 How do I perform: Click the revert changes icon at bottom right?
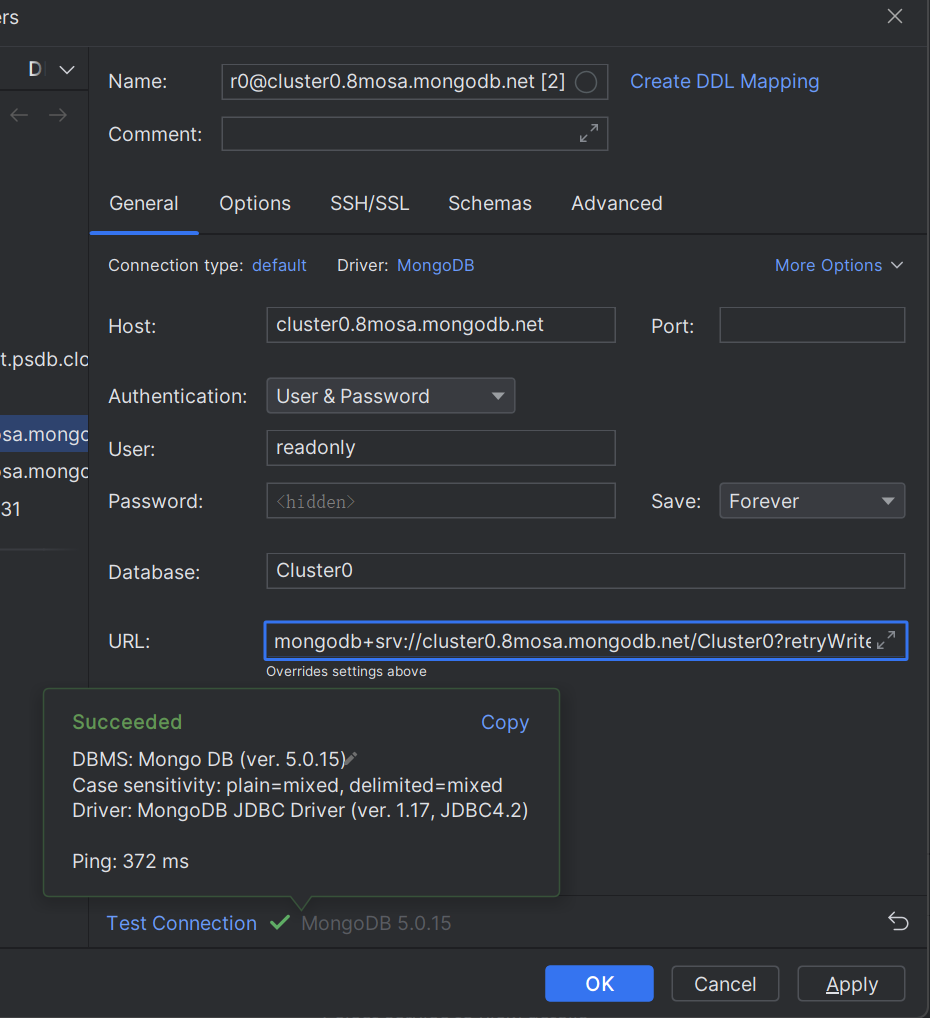tap(897, 922)
